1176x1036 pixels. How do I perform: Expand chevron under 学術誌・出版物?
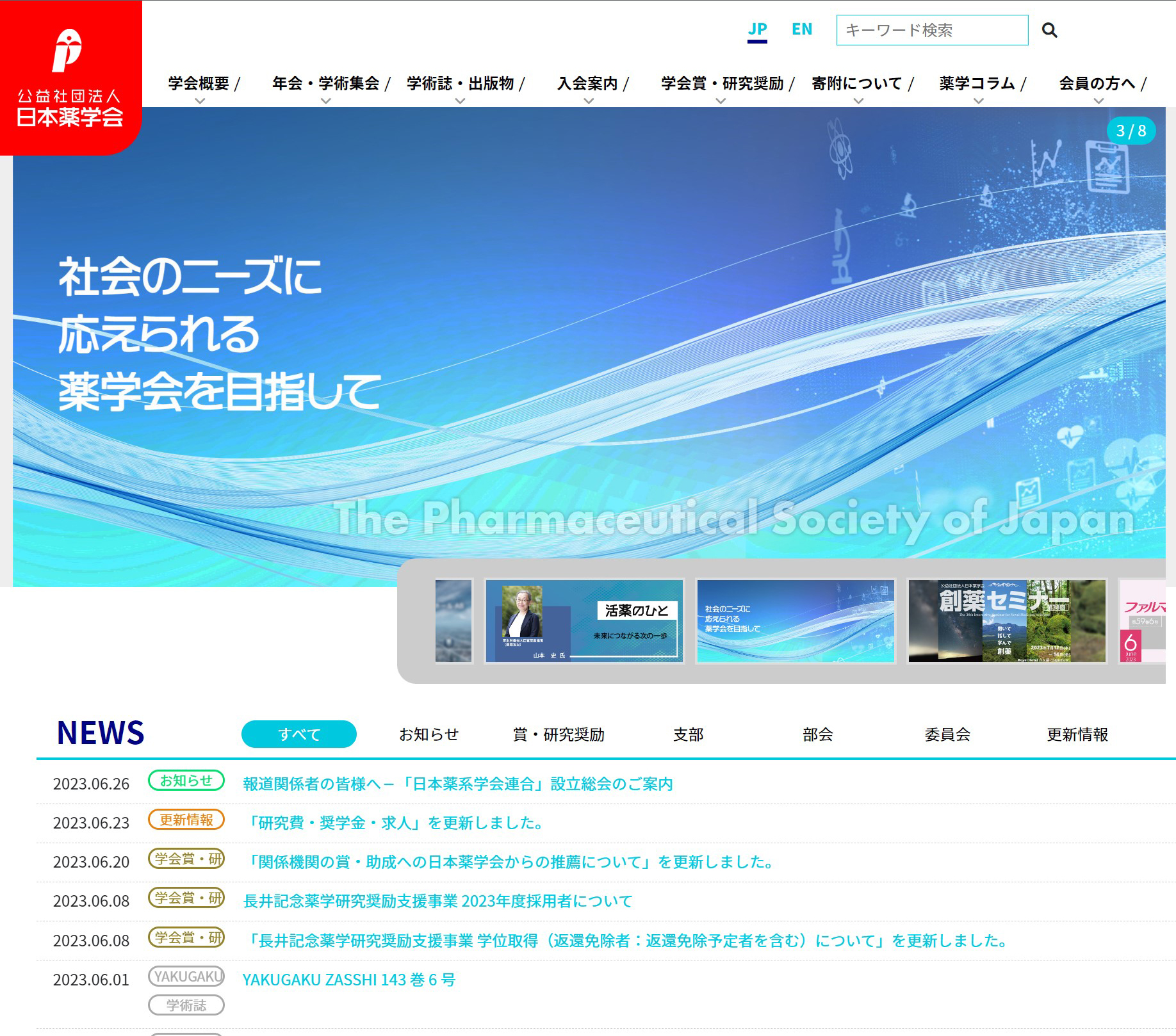click(460, 101)
